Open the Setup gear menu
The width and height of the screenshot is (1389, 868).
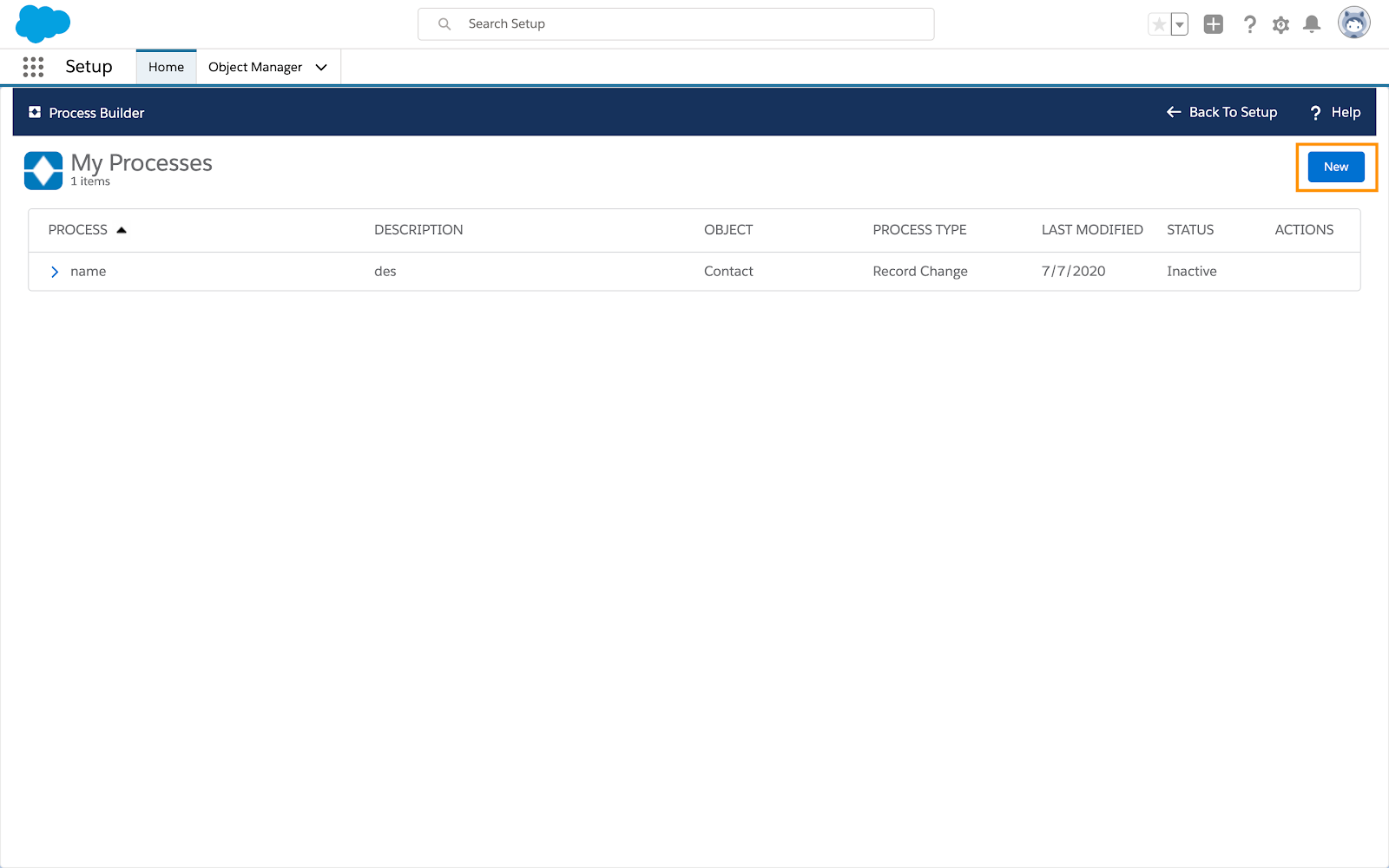(1280, 24)
